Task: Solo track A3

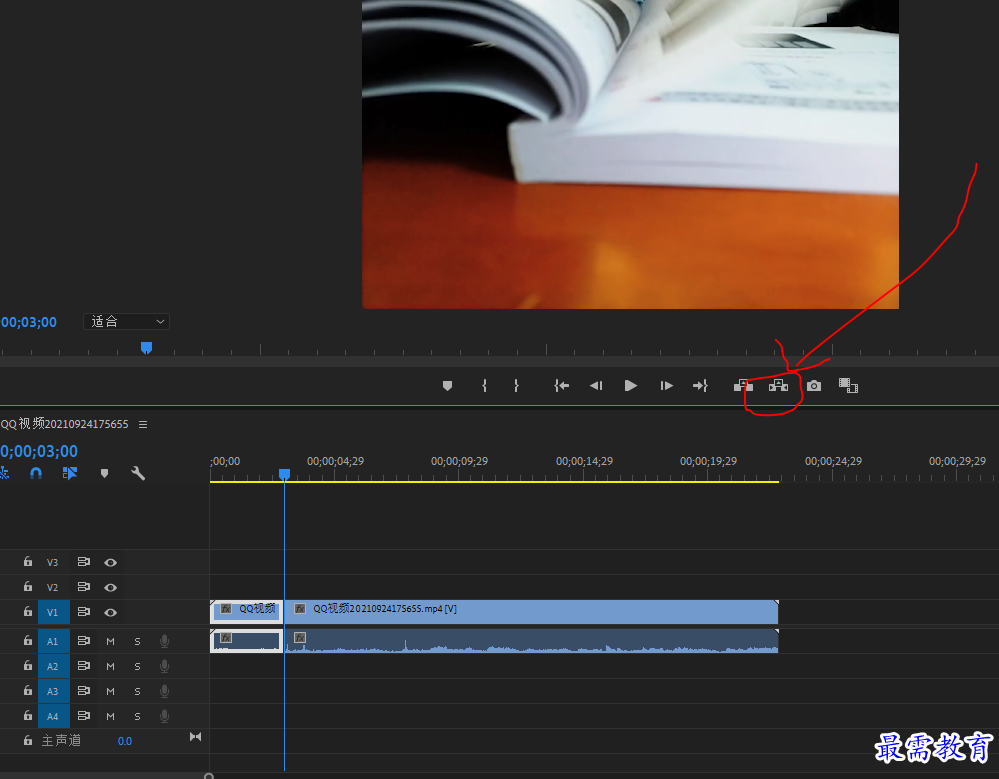Action: tap(138, 691)
